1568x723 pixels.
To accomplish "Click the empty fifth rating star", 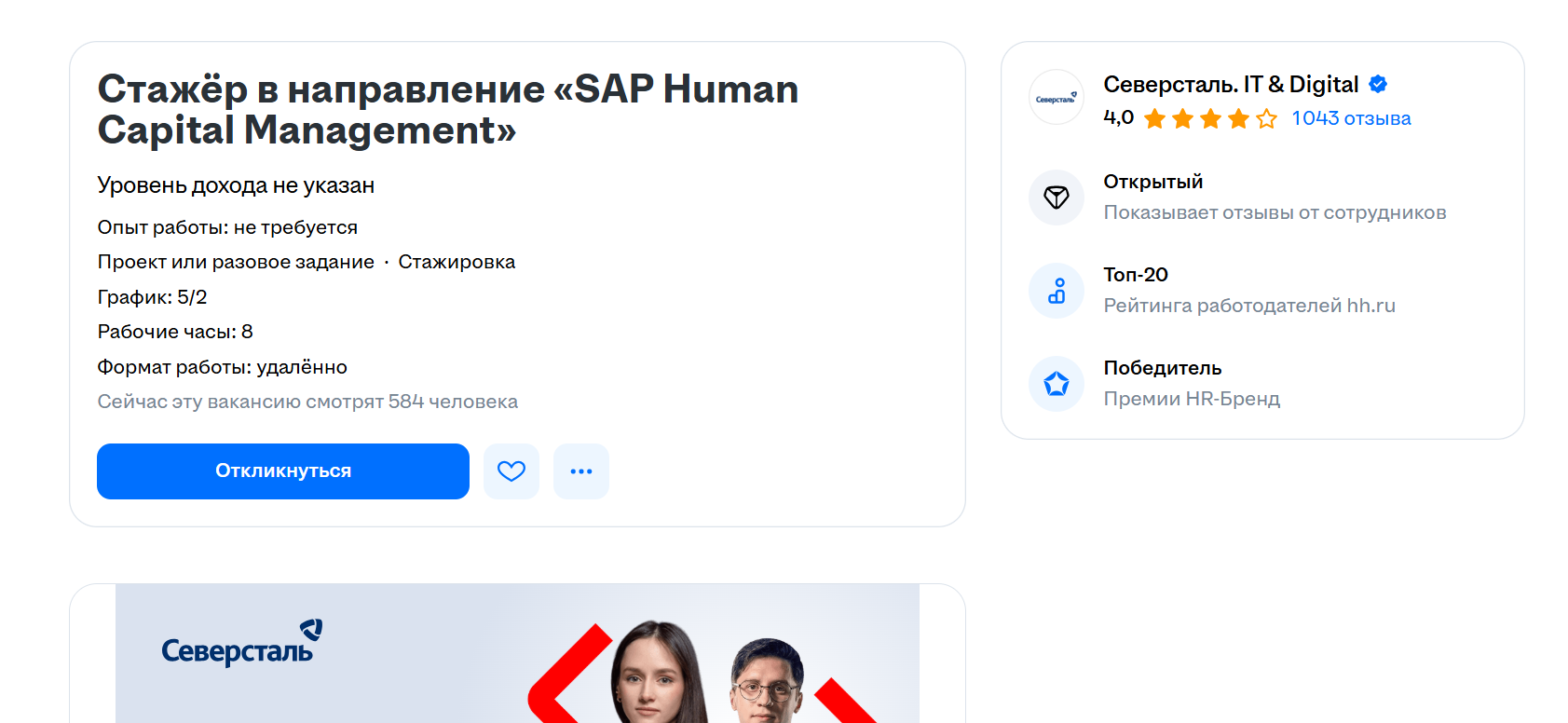I will [1266, 118].
